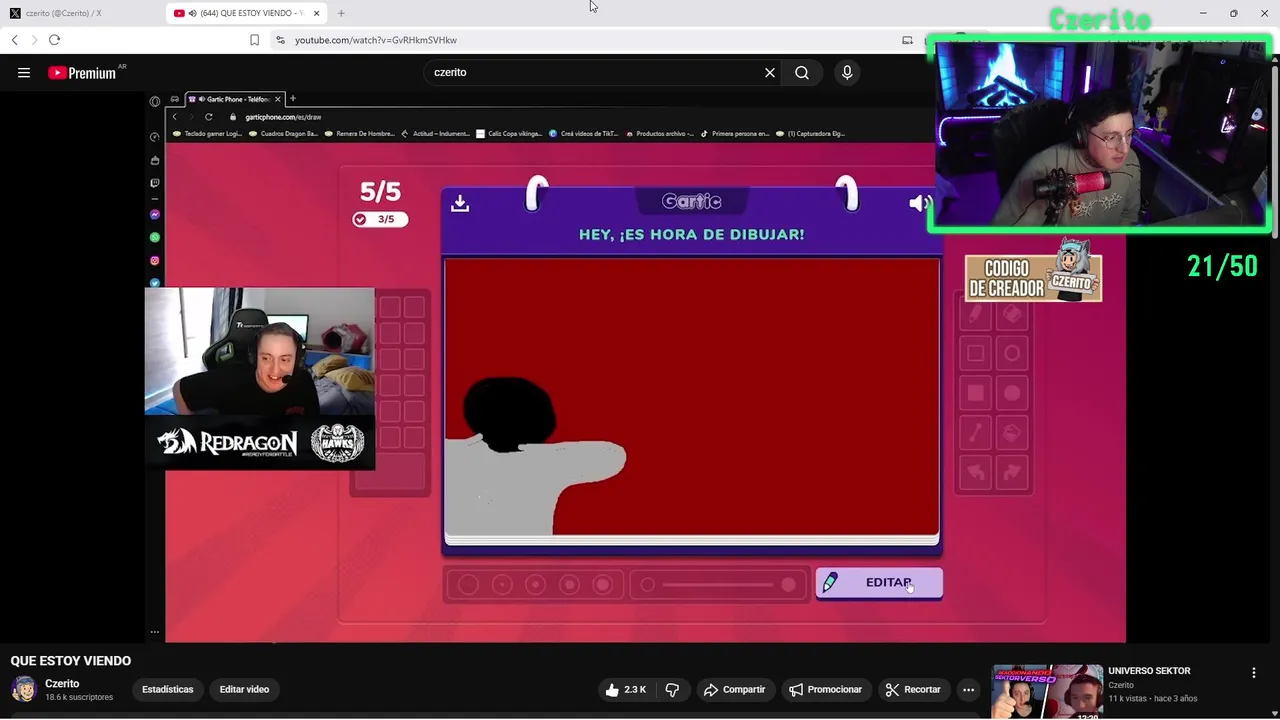
Task: Like the video with 2.3 K likes
Action: tap(626, 689)
